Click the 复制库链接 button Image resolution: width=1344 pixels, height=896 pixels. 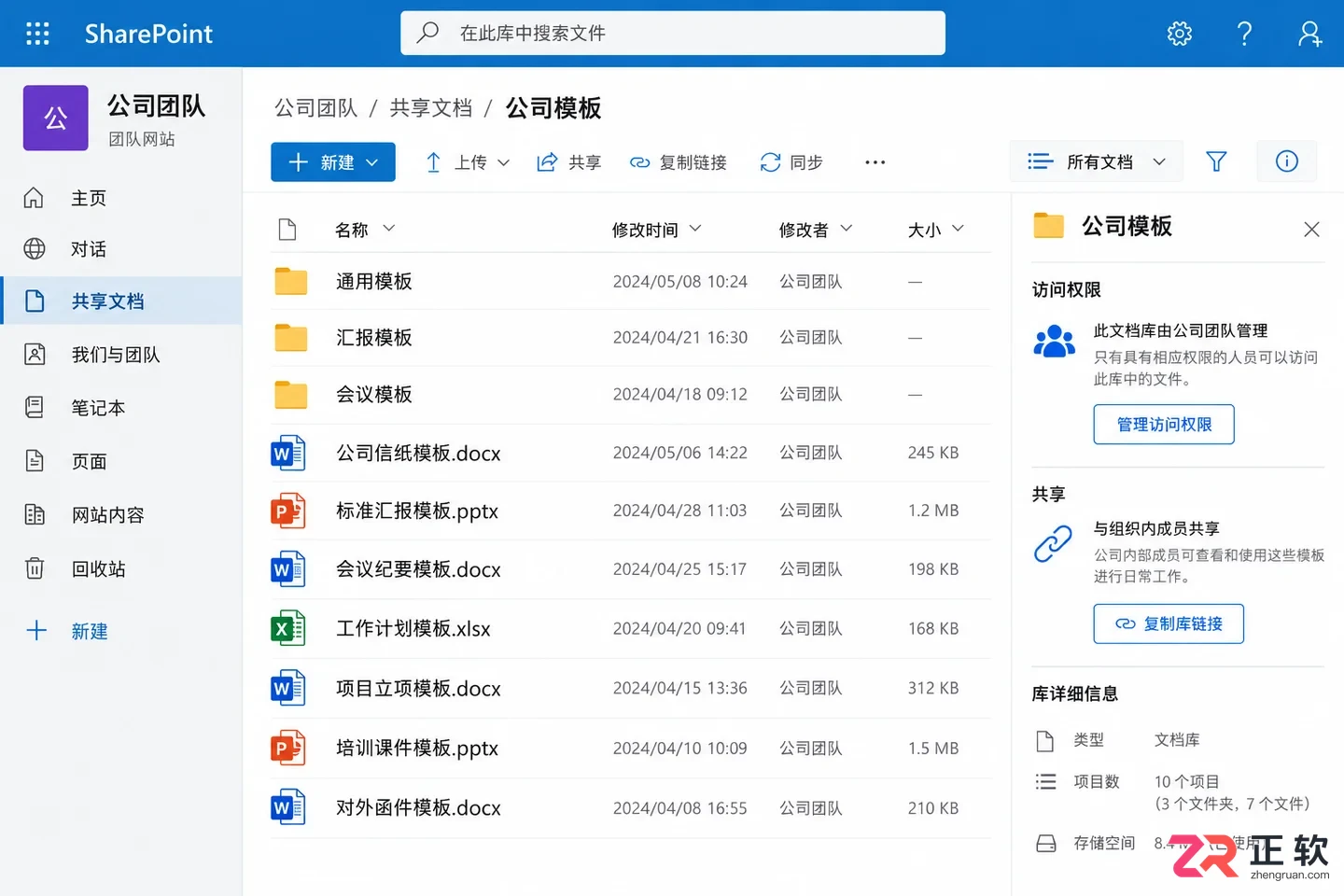(1169, 623)
